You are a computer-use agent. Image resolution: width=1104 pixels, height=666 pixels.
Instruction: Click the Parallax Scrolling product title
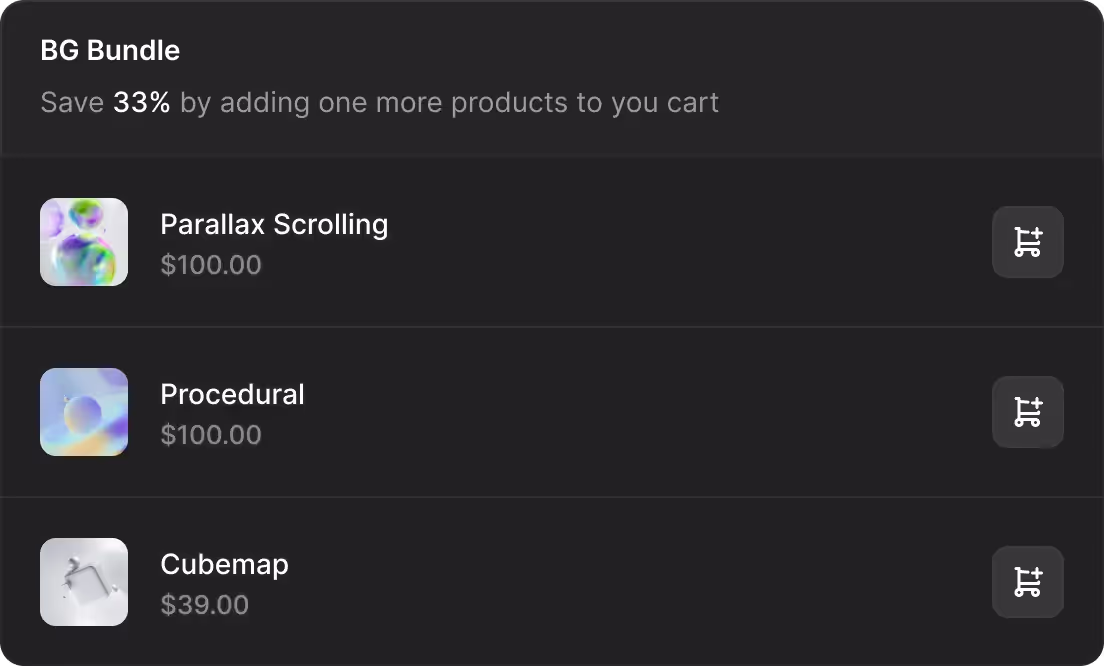coord(274,224)
